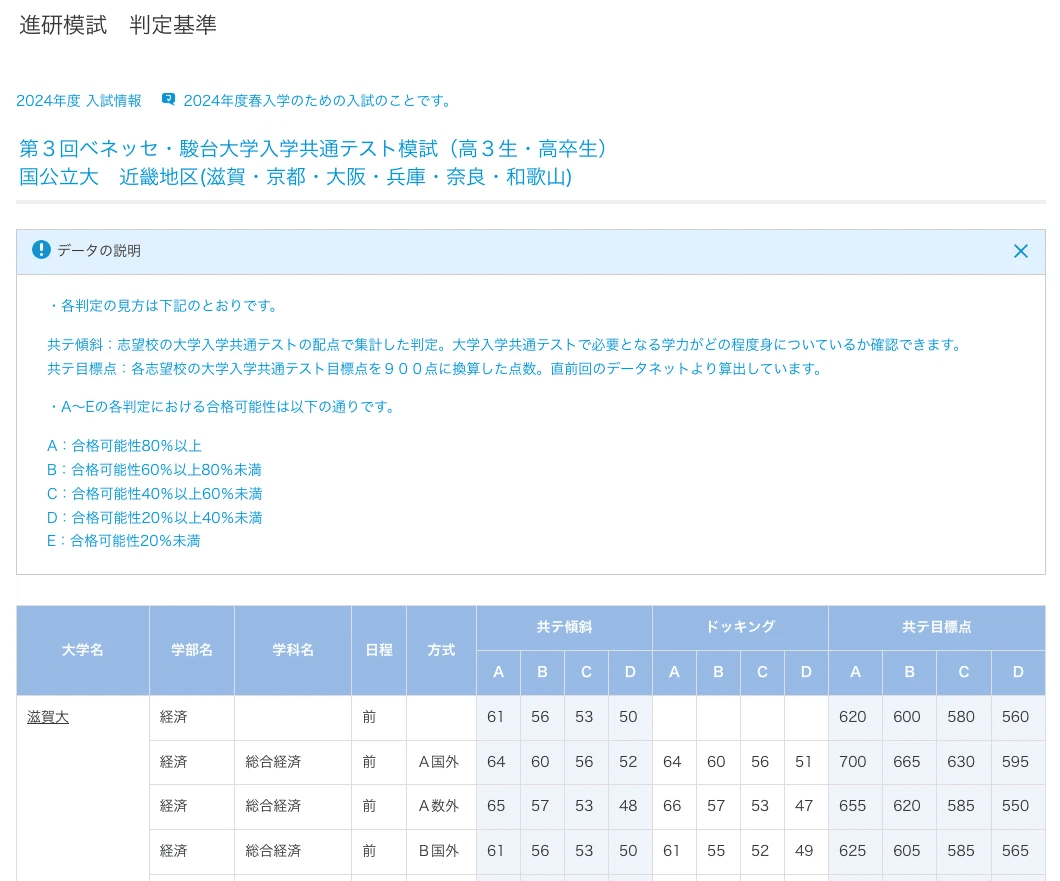Click the A国外 method cell
The width and height of the screenshot is (1060, 881).
[x=439, y=762]
